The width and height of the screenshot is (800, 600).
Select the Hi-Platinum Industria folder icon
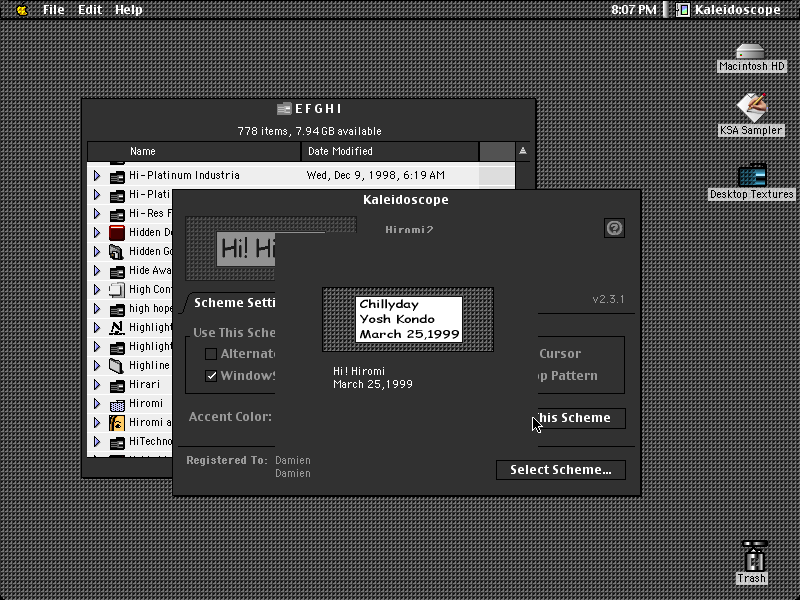click(x=117, y=176)
